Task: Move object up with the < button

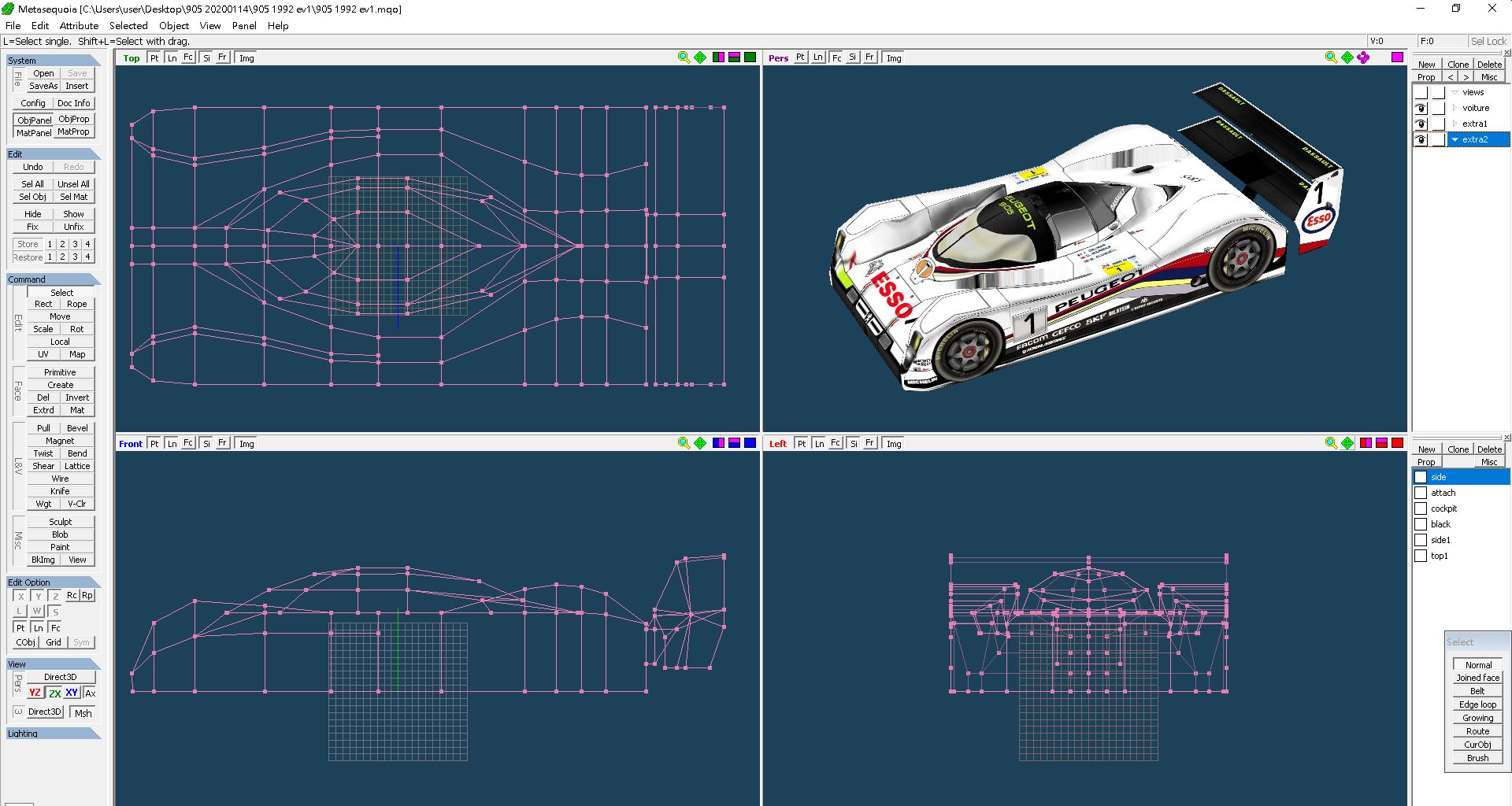Action: (1451, 77)
